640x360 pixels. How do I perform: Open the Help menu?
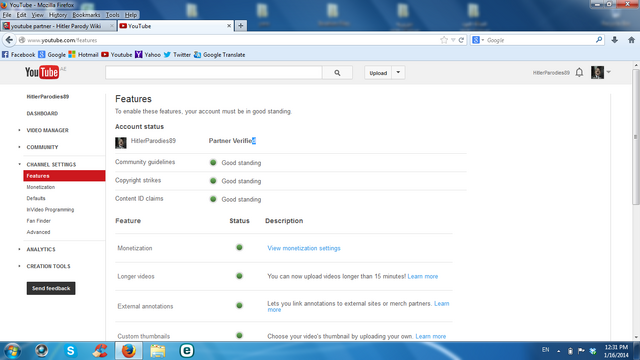tap(131, 15)
